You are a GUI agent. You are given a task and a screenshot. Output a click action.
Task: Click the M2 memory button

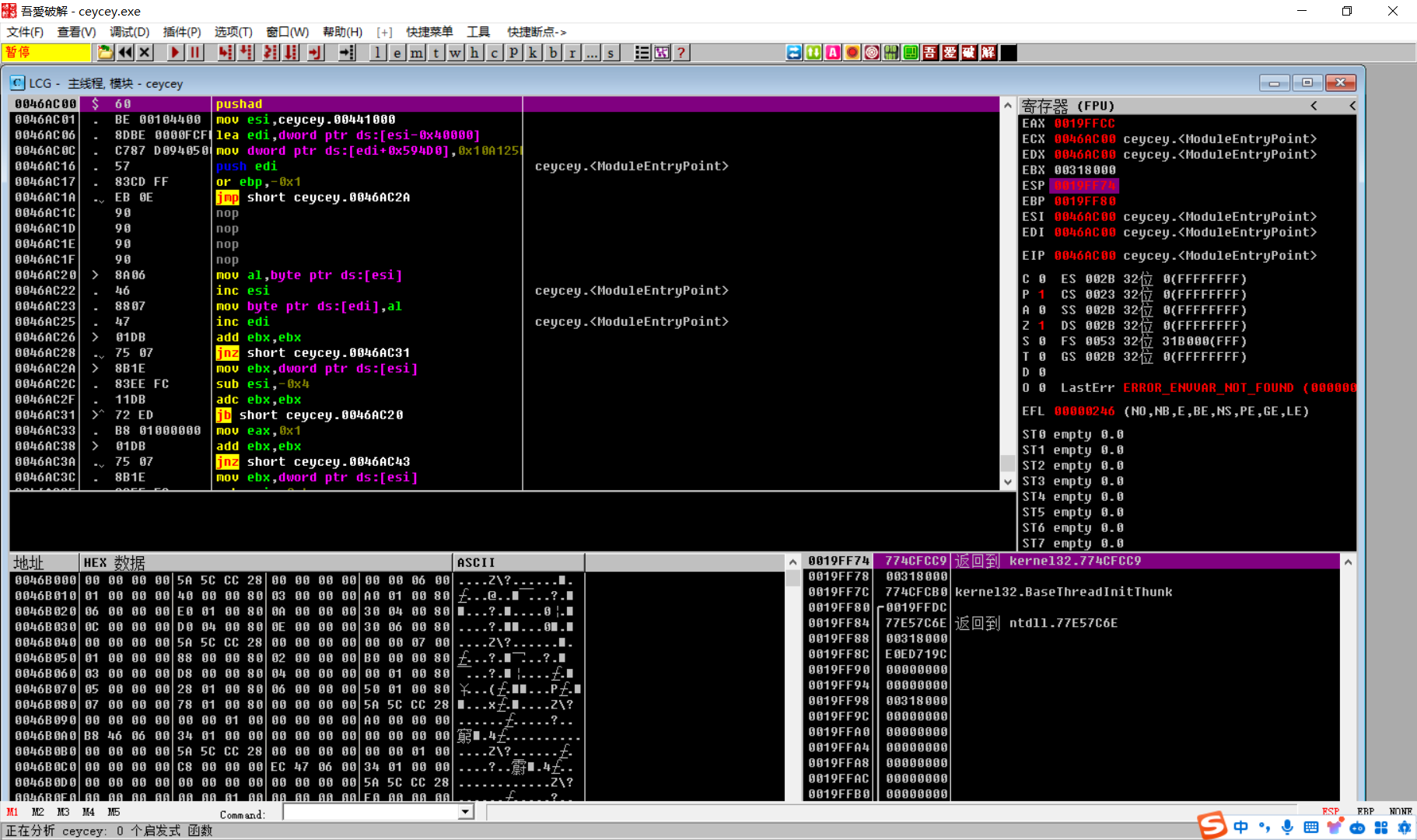(x=38, y=812)
